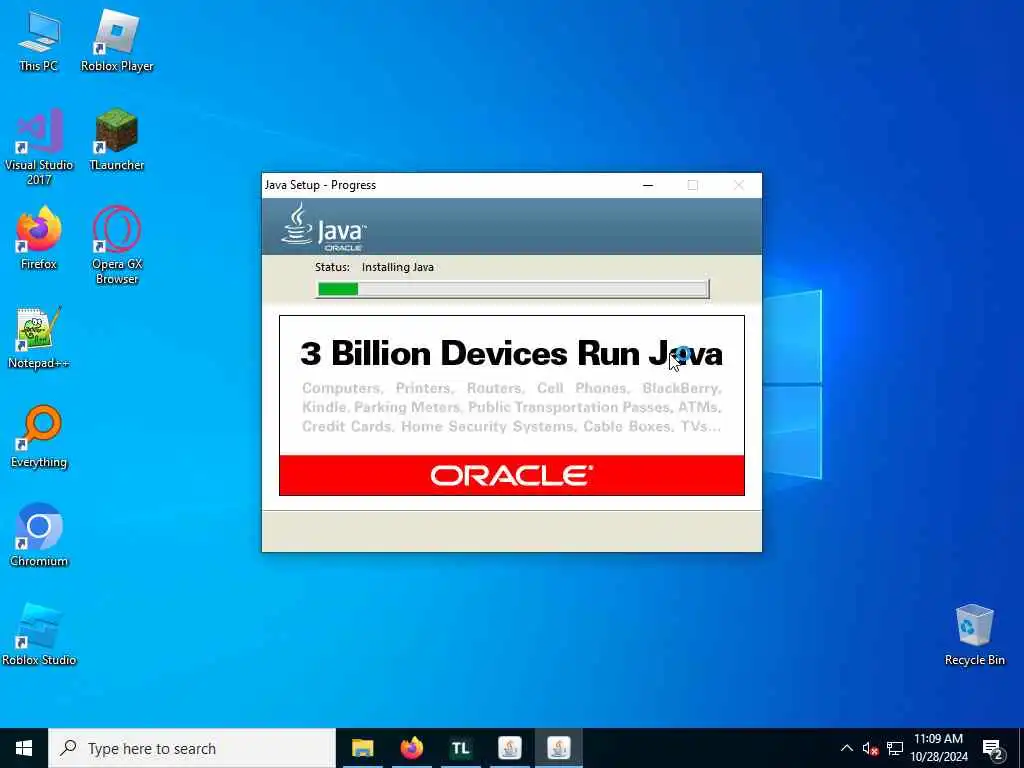Click the disabled close button of Java Setup
Screen dimensions: 1024x768
click(x=739, y=185)
